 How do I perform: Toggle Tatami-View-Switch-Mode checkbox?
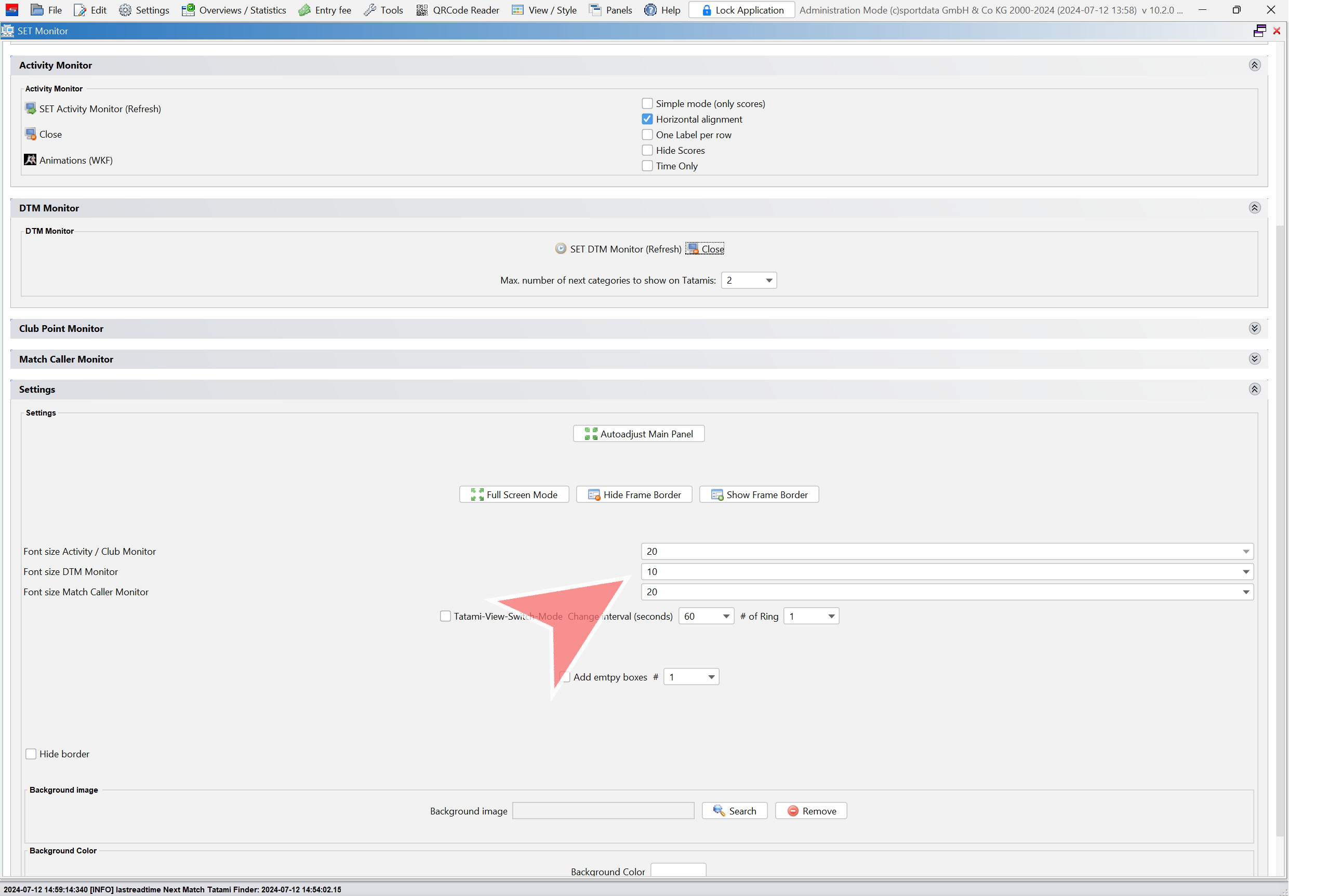click(445, 616)
